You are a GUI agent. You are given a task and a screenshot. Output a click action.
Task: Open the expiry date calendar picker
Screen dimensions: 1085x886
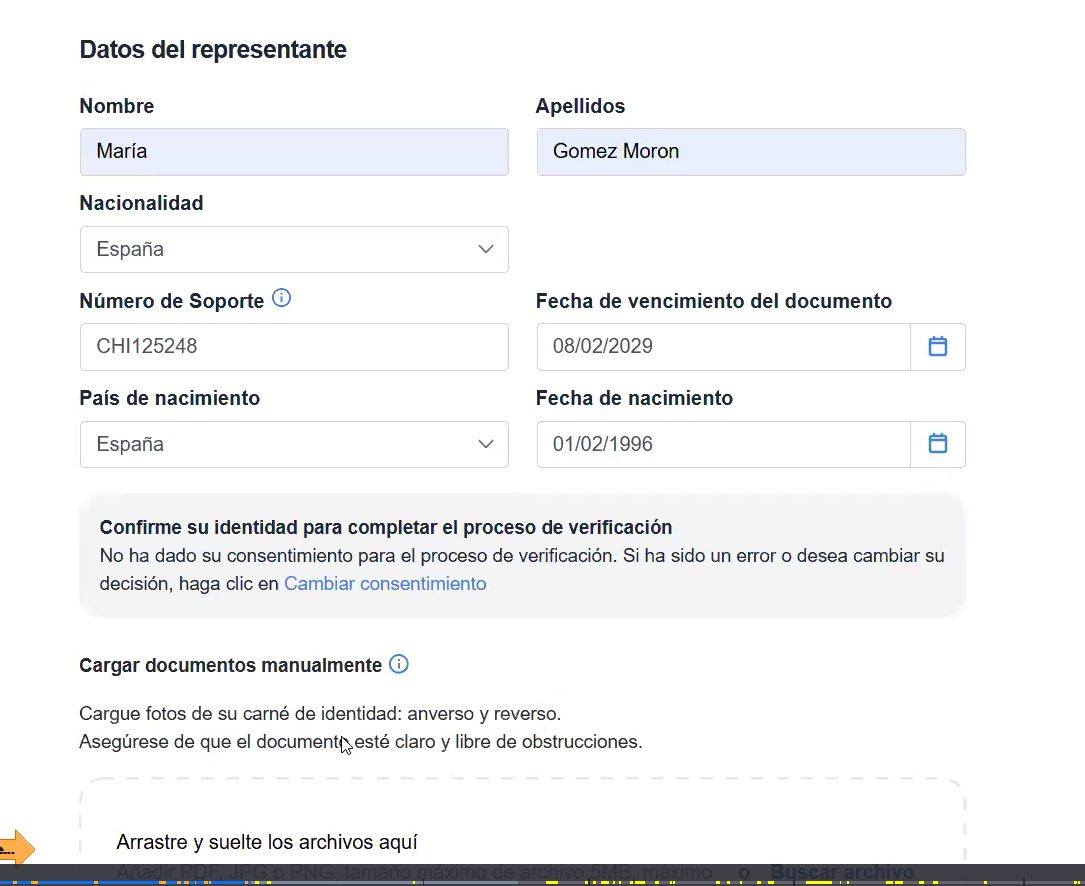(x=937, y=347)
